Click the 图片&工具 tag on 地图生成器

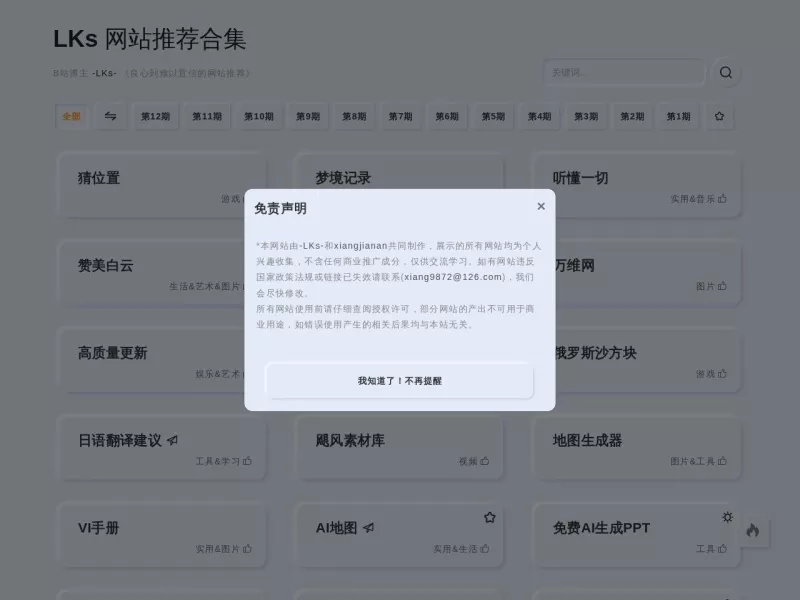692,461
